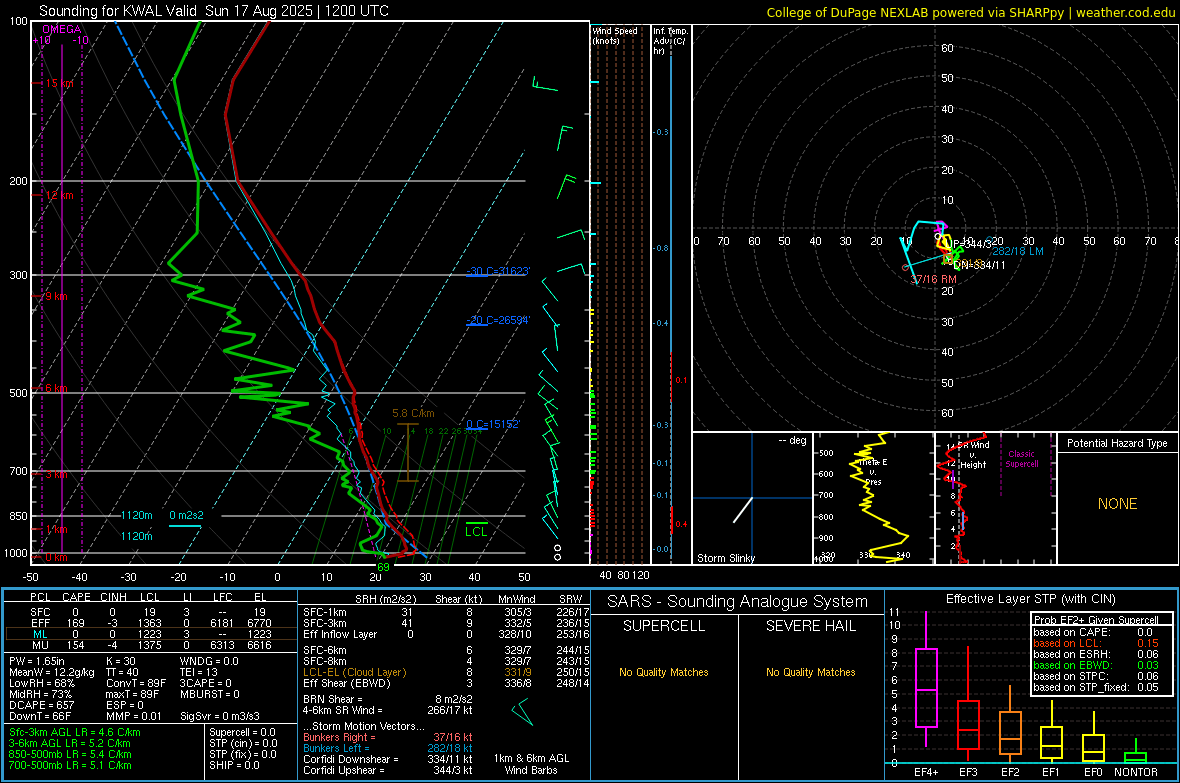
Task: Click the 'SigSvr = 0 m3/s3' value
Action: coord(220,716)
